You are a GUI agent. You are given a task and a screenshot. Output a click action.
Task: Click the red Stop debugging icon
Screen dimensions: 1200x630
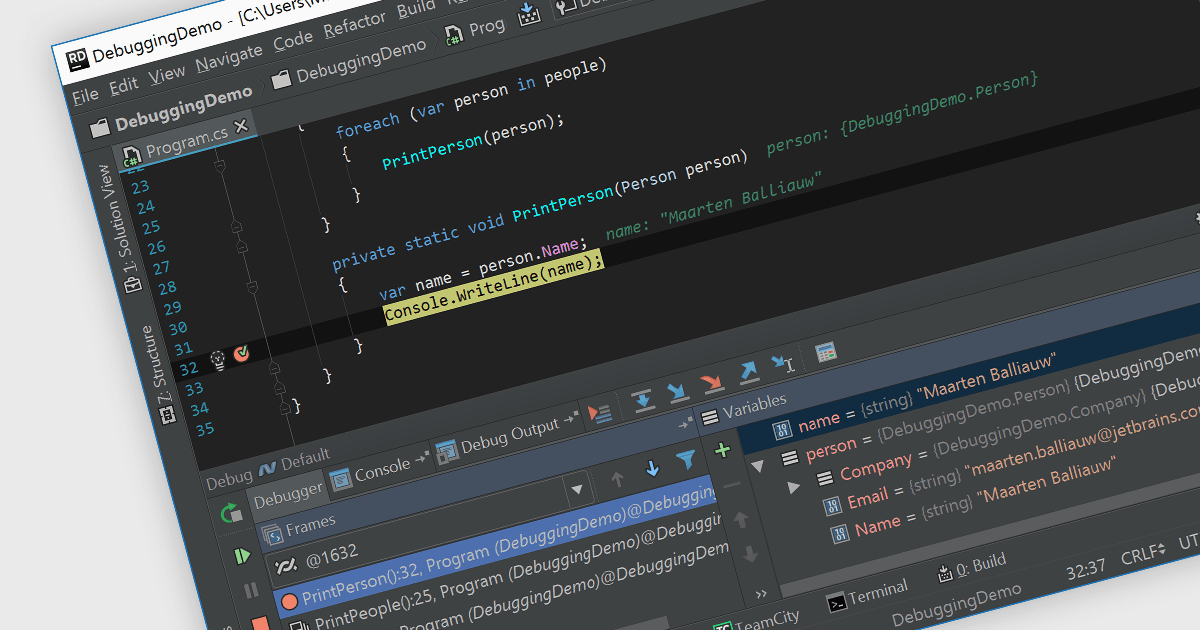[x=261, y=623]
